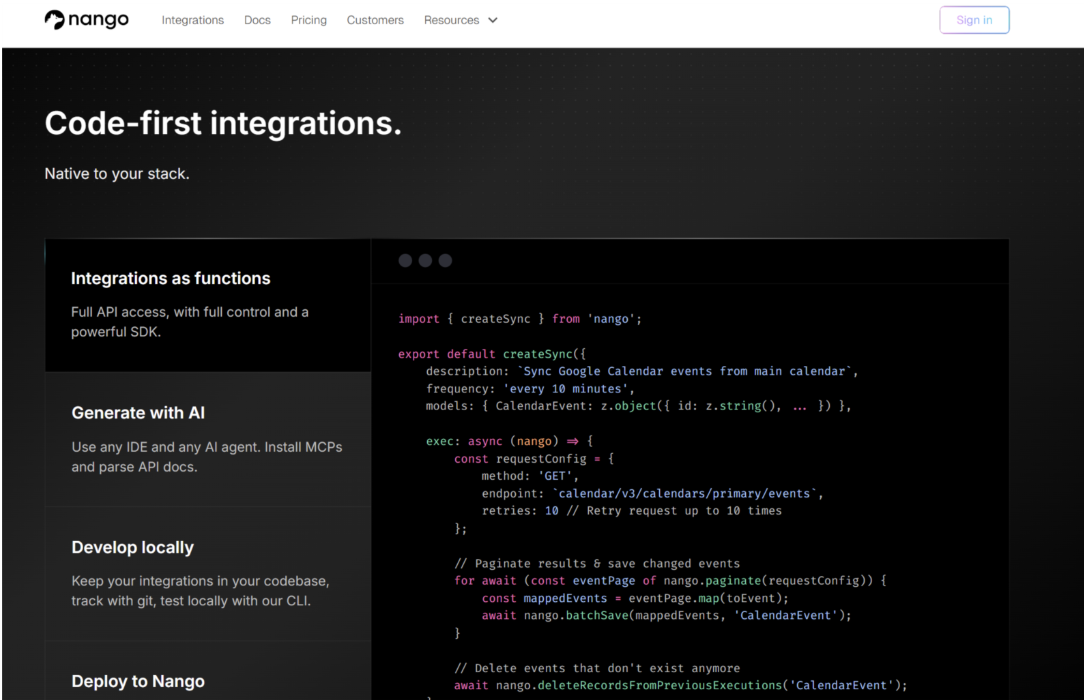Visit the Customers page
Viewport: 1084px width, 700px height.
(375, 20)
